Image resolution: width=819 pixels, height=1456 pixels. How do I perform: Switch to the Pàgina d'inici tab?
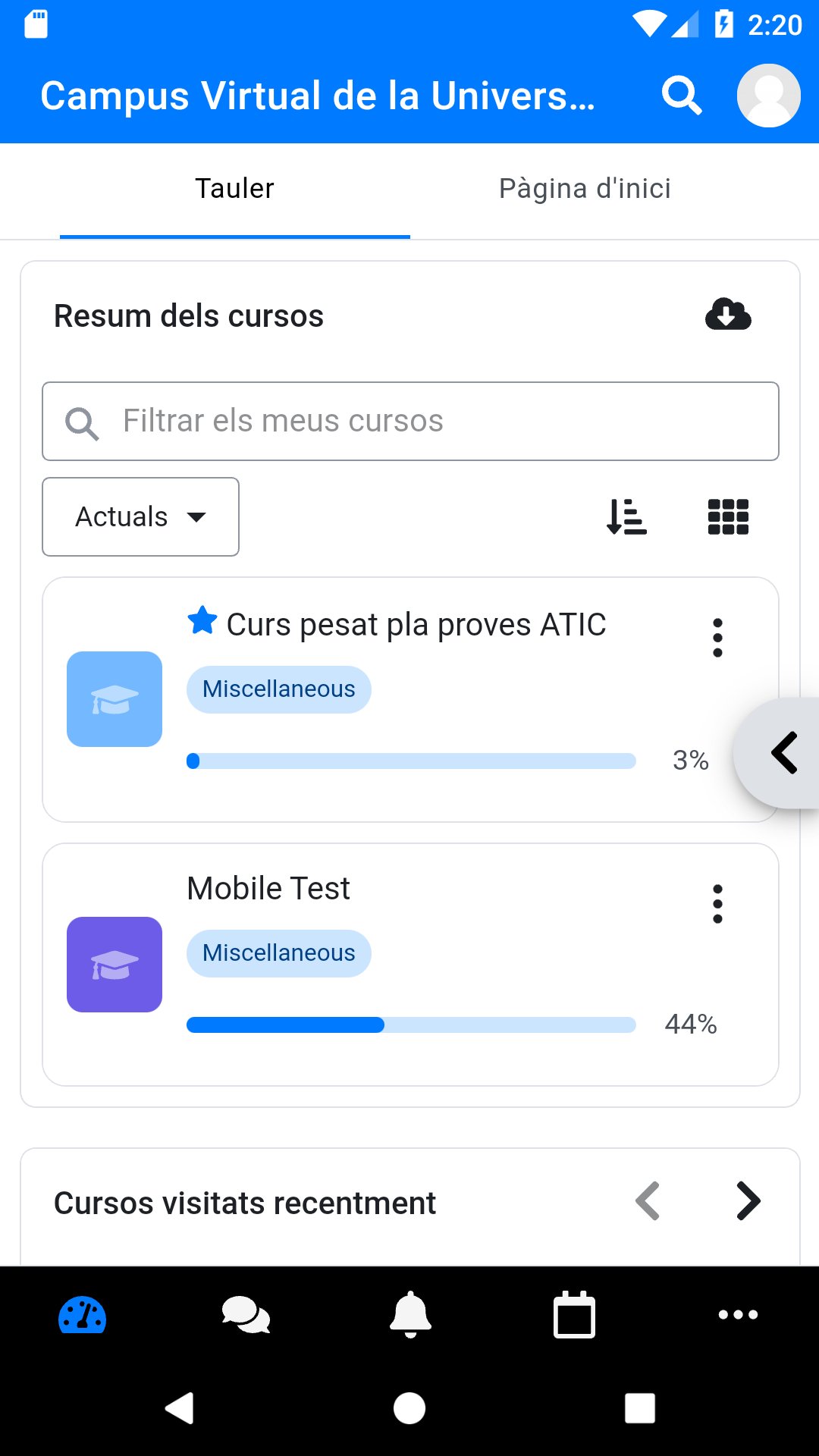point(584,188)
